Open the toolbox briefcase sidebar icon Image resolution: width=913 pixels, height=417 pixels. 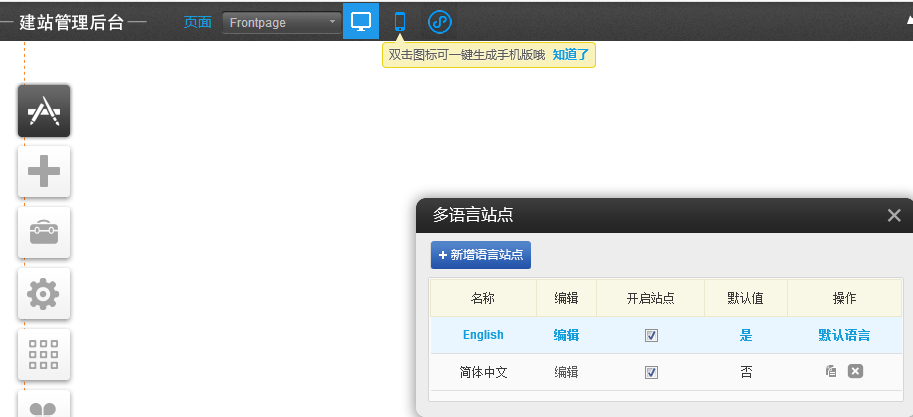tap(44, 233)
